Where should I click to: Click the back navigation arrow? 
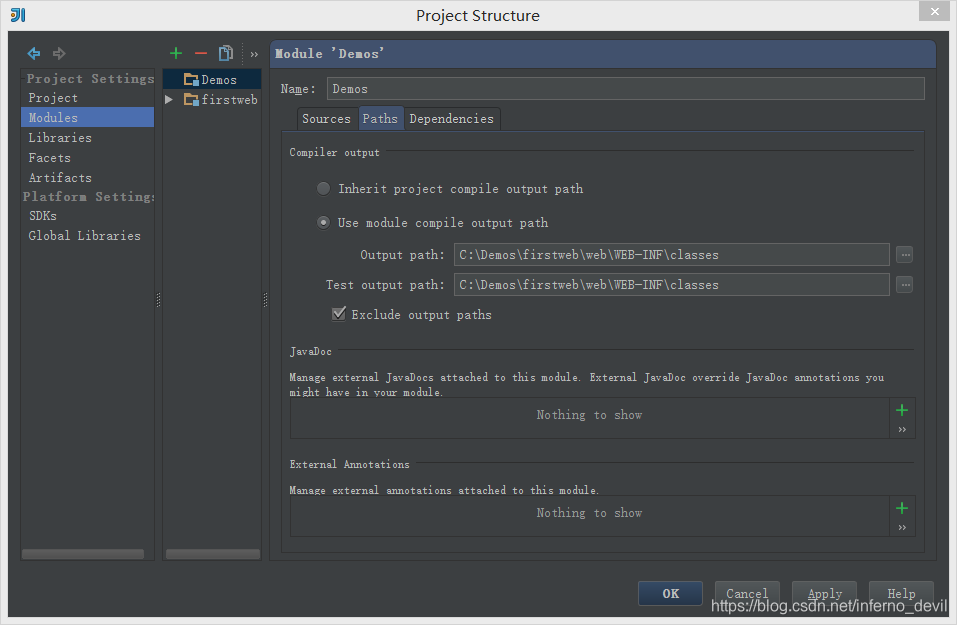coord(34,54)
